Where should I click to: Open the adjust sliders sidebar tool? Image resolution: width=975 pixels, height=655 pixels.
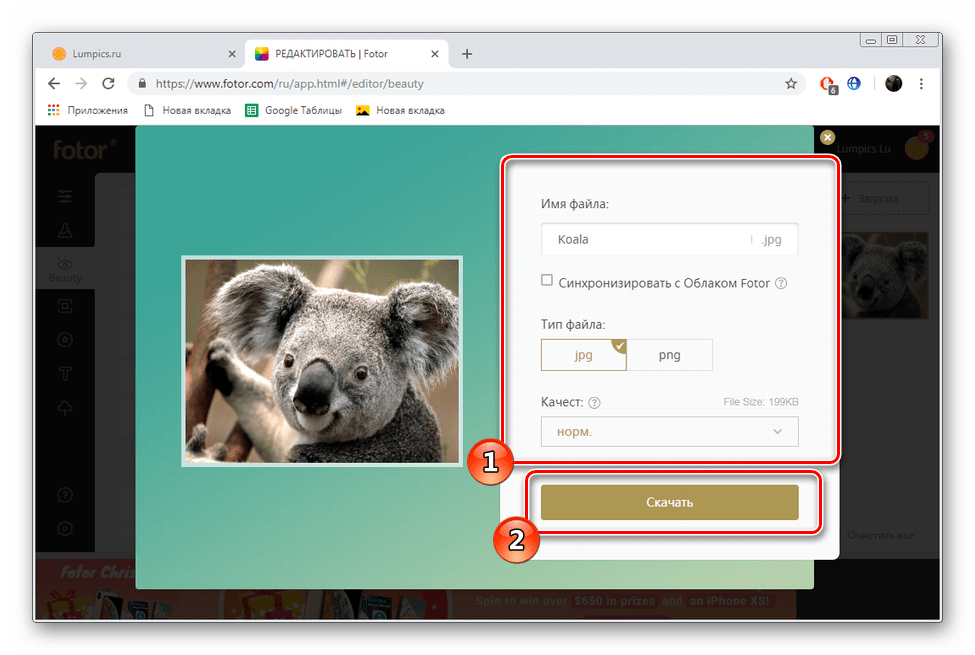click(65, 197)
